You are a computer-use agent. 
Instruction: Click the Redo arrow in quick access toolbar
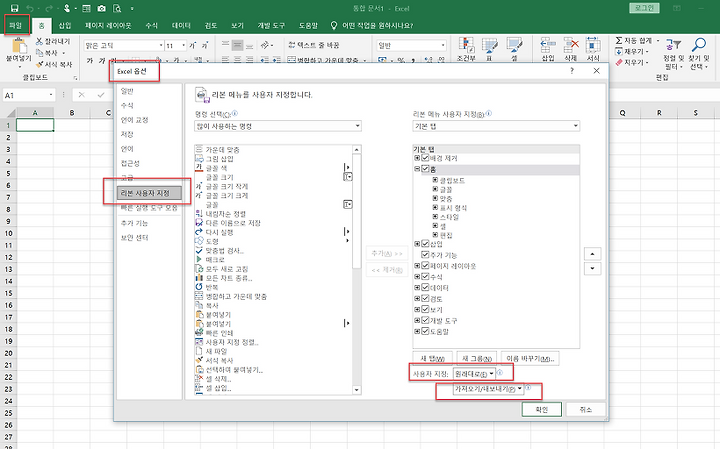click(49, 8)
